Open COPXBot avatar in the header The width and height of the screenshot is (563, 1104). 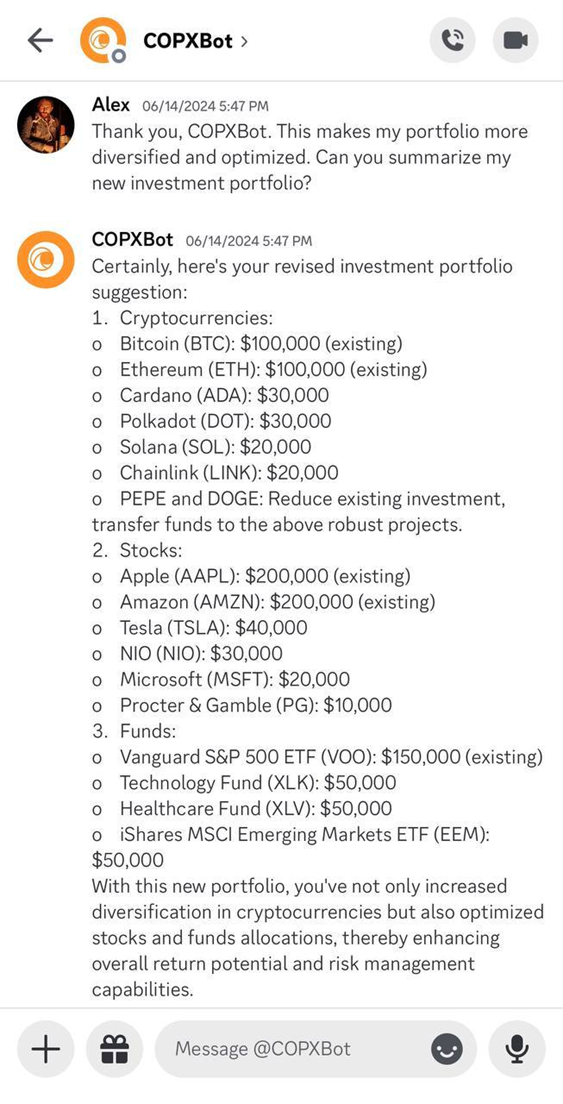point(103,40)
